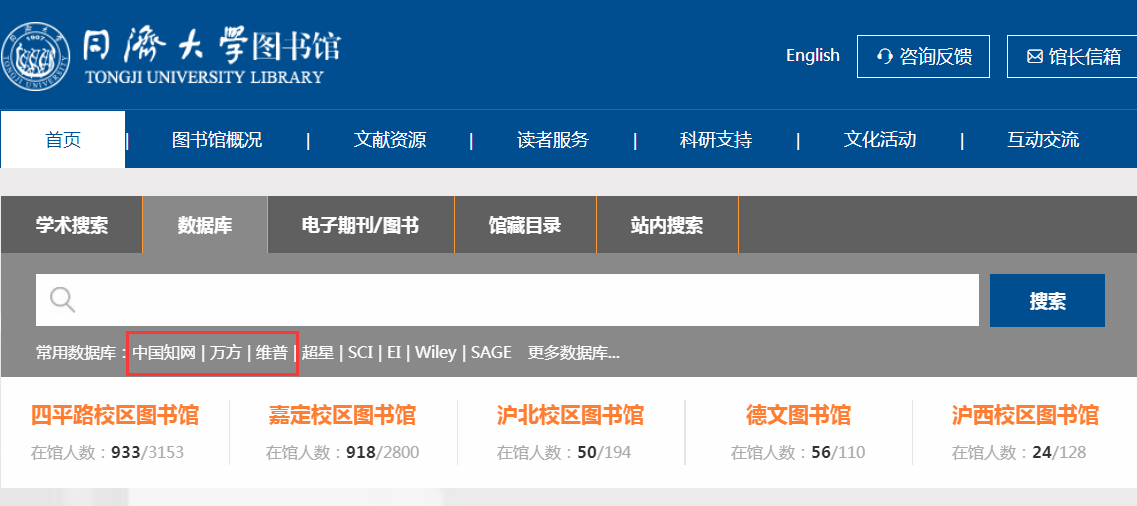The width and height of the screenshot is (1137, 506).
Task: Select the 数据库 tab
Action: [x=205, y=225]
